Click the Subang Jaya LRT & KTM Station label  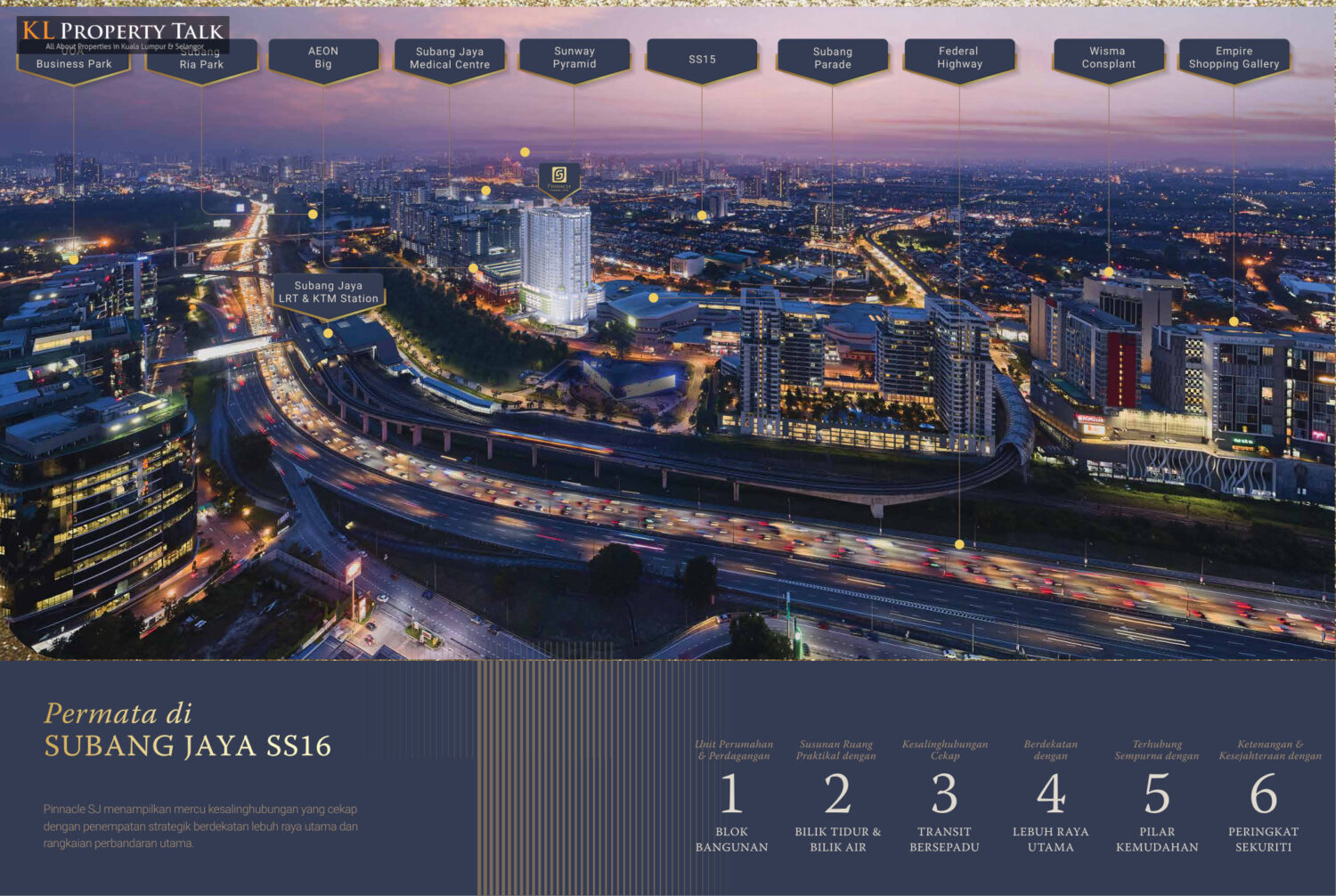pyautogui.click(x=328, y=292)
